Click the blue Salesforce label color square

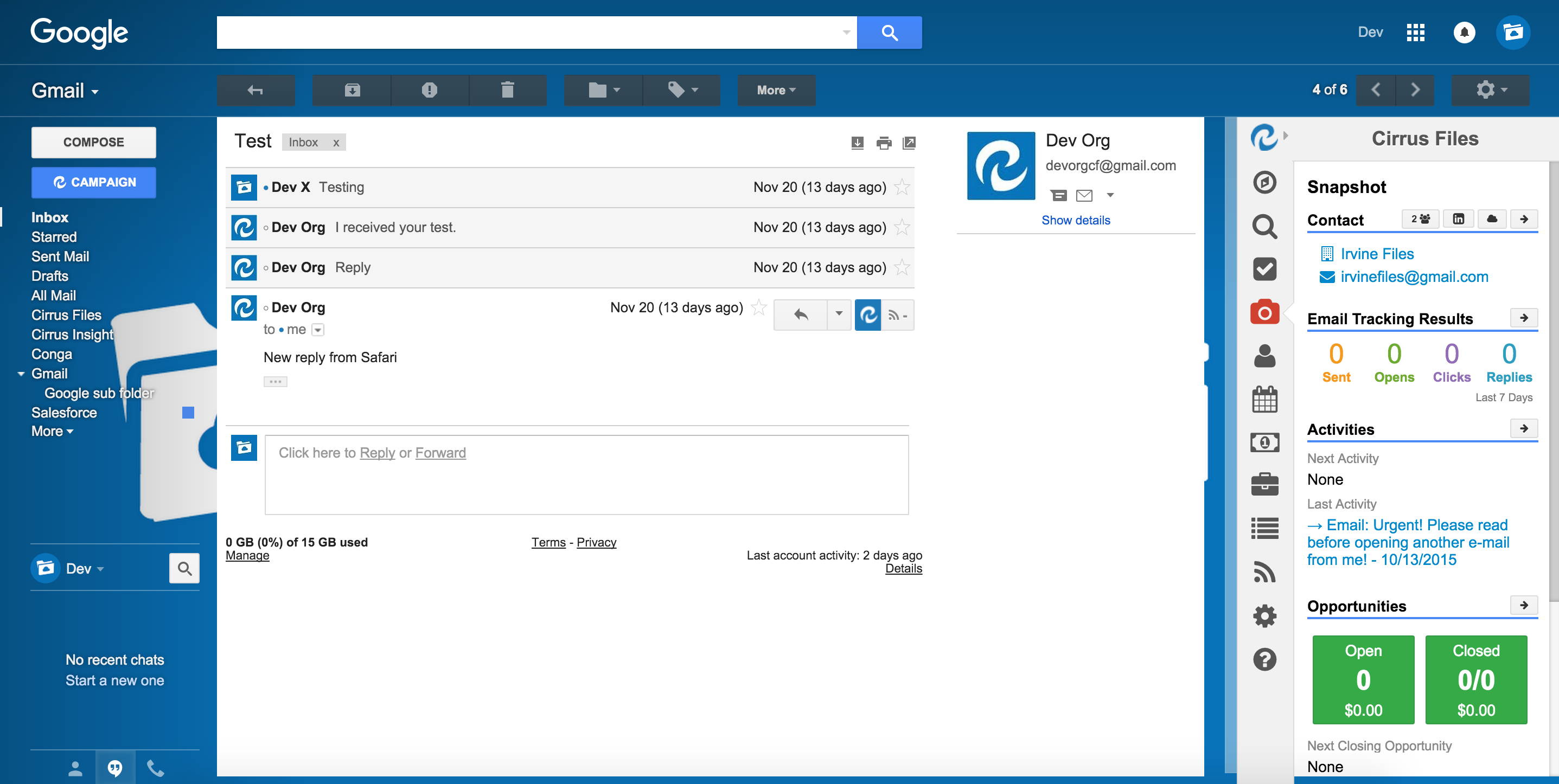tap(188, 413)
